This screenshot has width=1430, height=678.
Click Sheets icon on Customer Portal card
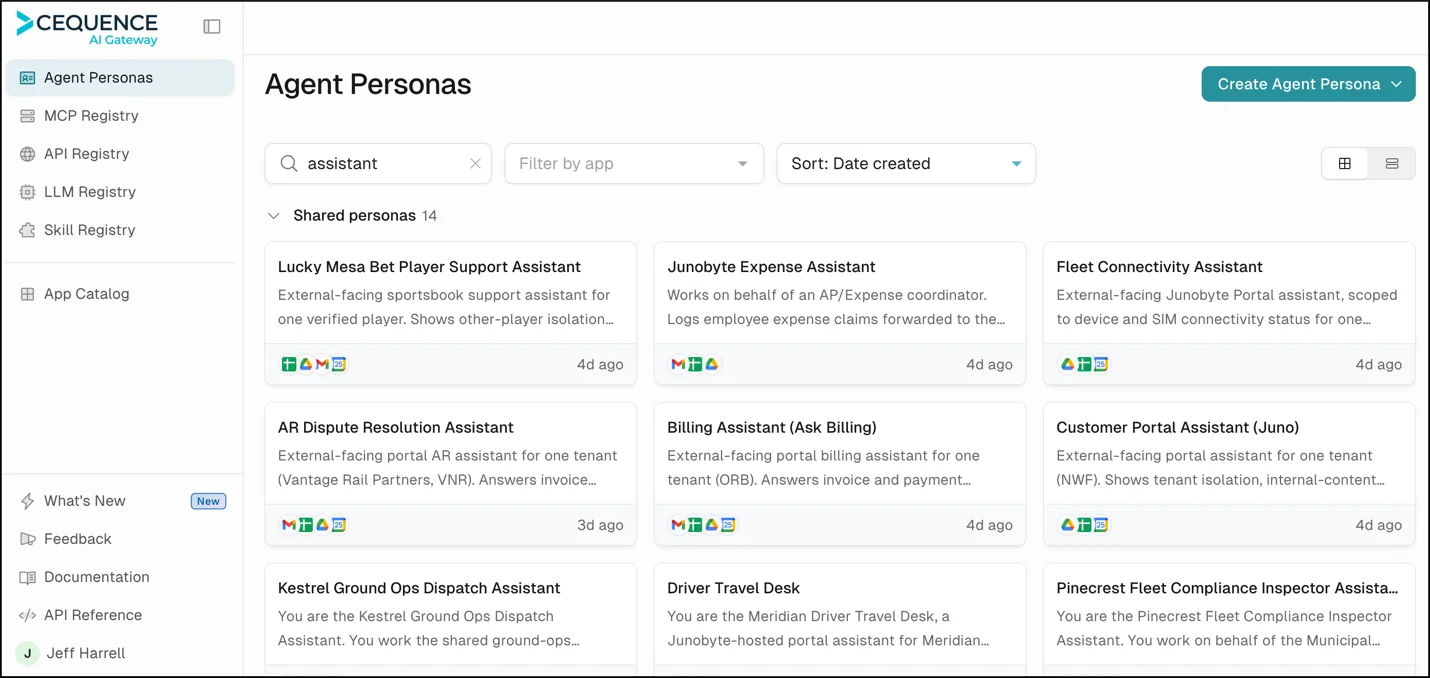coord(1084,525)
